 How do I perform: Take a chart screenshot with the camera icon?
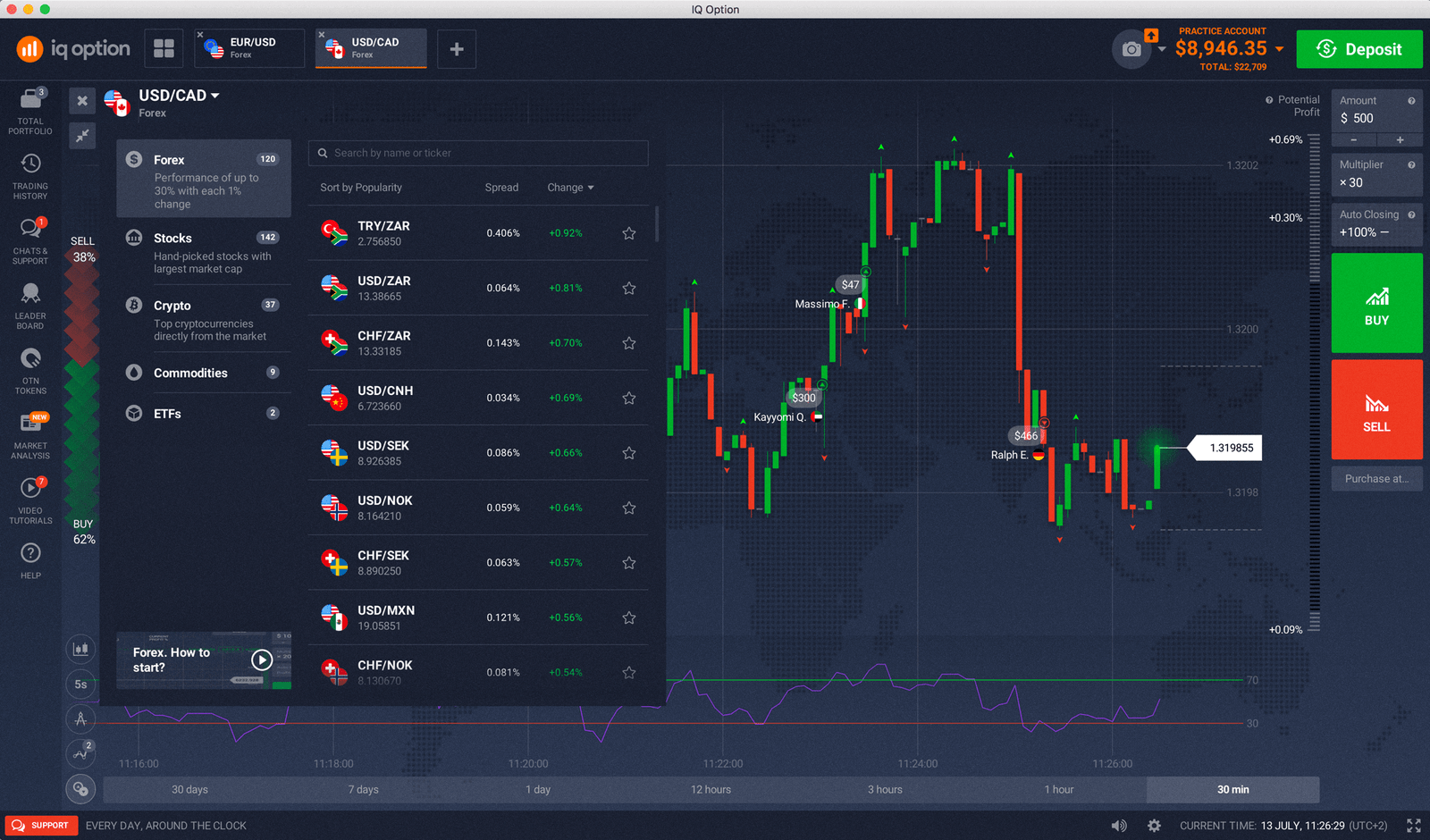tap(1129, 49)
